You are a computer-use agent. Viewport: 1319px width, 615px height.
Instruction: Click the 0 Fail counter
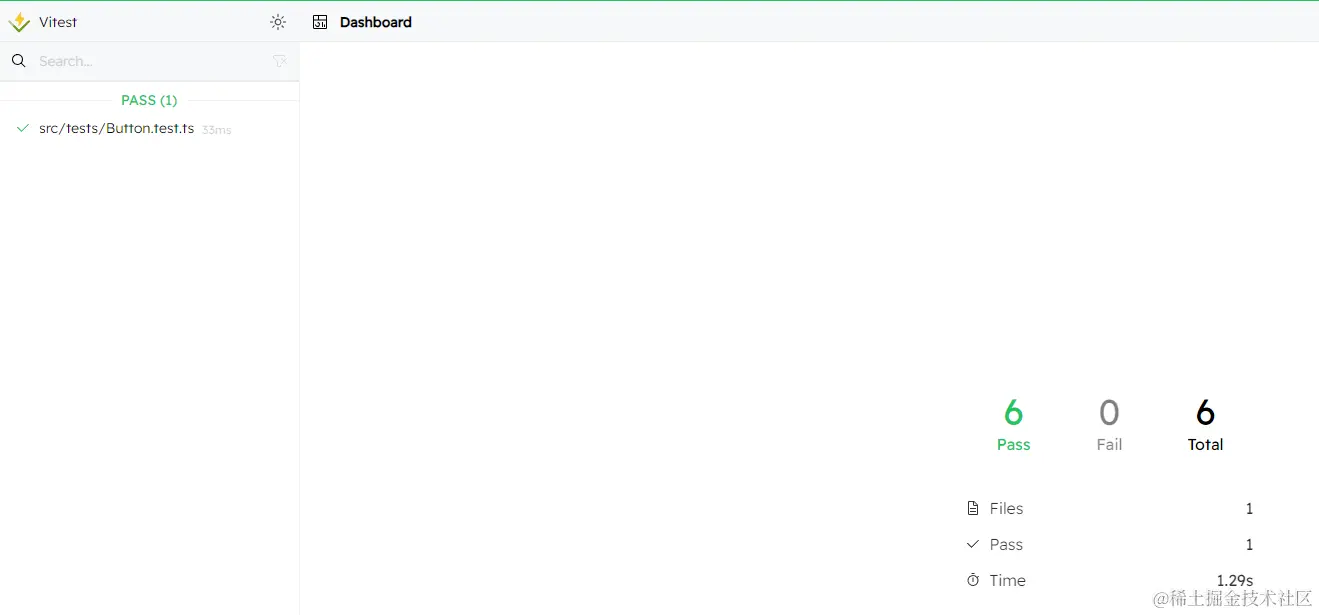click(x=1109, y=425)
